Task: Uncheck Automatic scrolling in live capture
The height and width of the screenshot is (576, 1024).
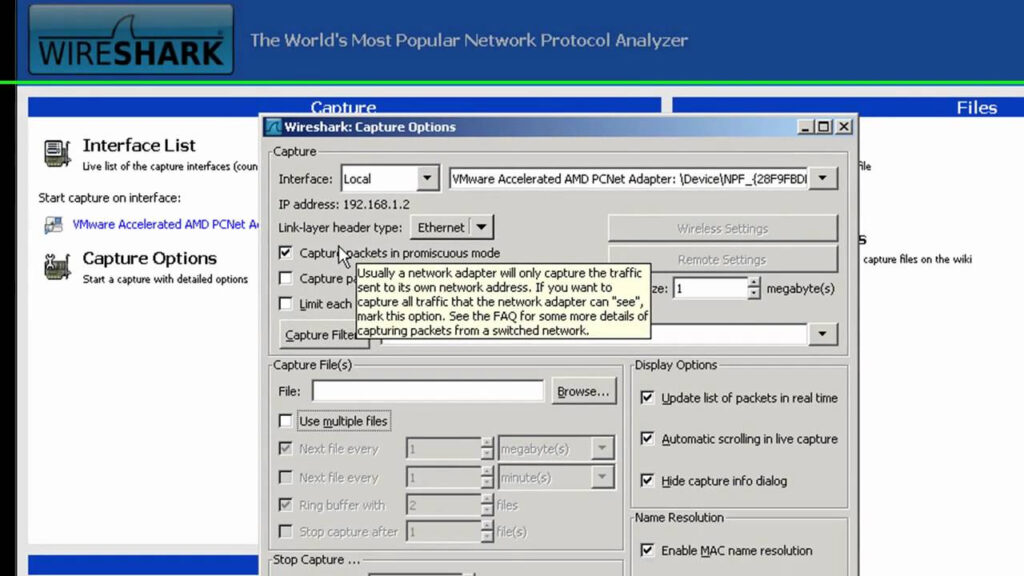Action: coord(647,439)
